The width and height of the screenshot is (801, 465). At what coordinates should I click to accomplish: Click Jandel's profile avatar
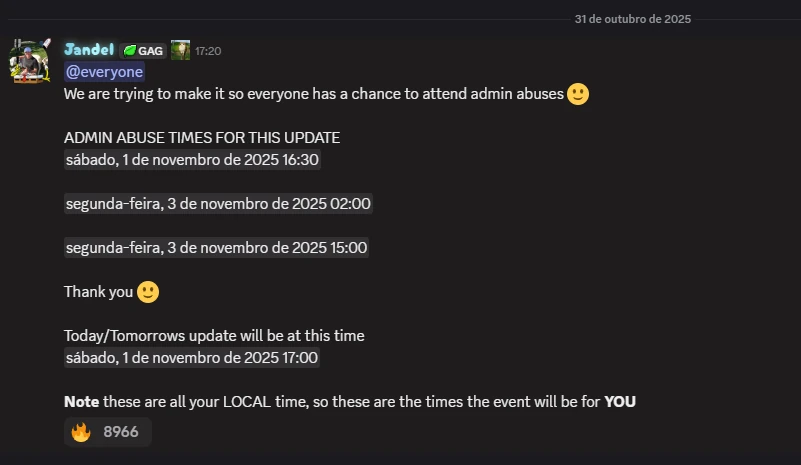pyautogui.click(x=30, y=61)
